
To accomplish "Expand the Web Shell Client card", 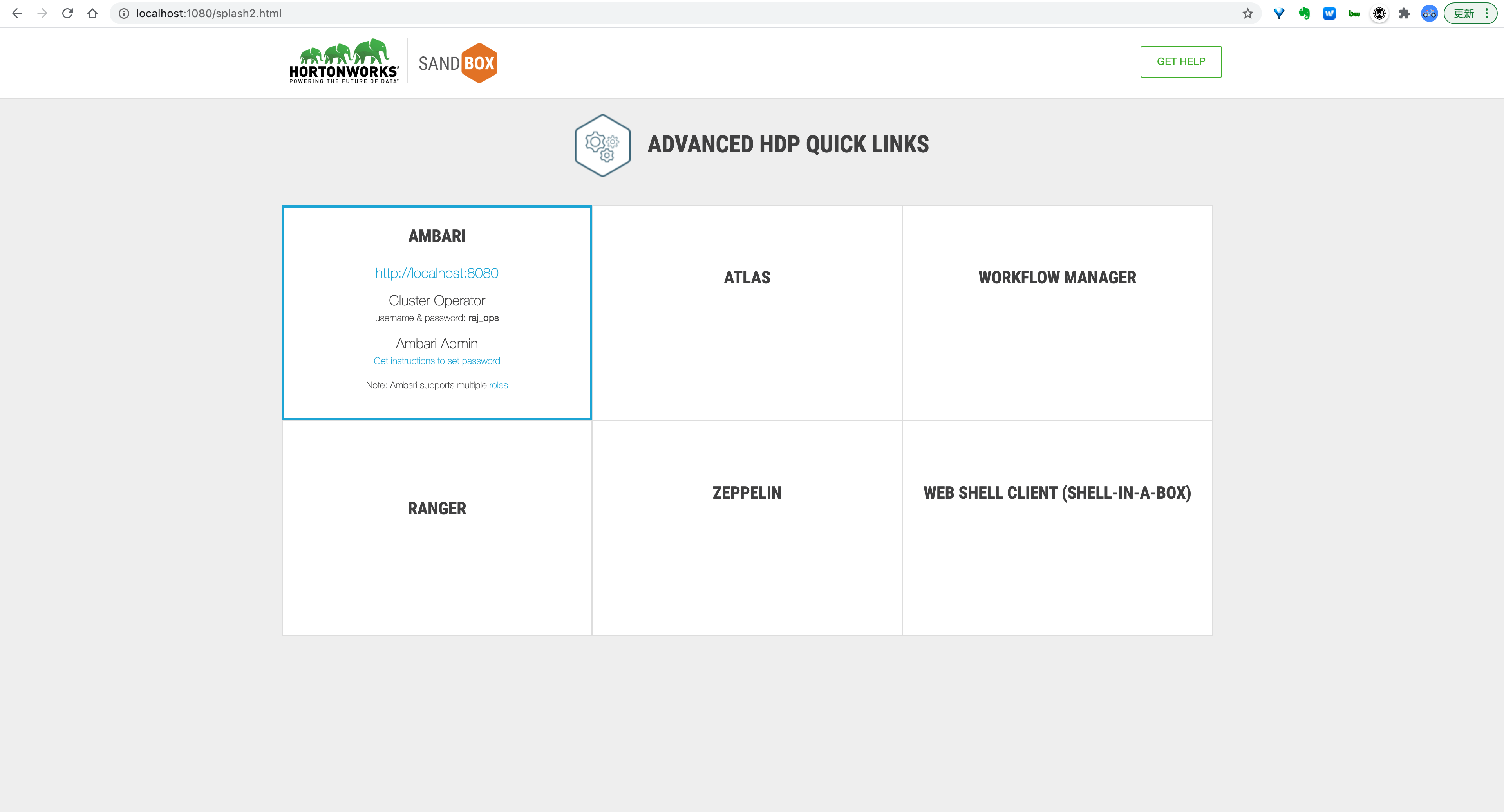I will pos(1057,528).
